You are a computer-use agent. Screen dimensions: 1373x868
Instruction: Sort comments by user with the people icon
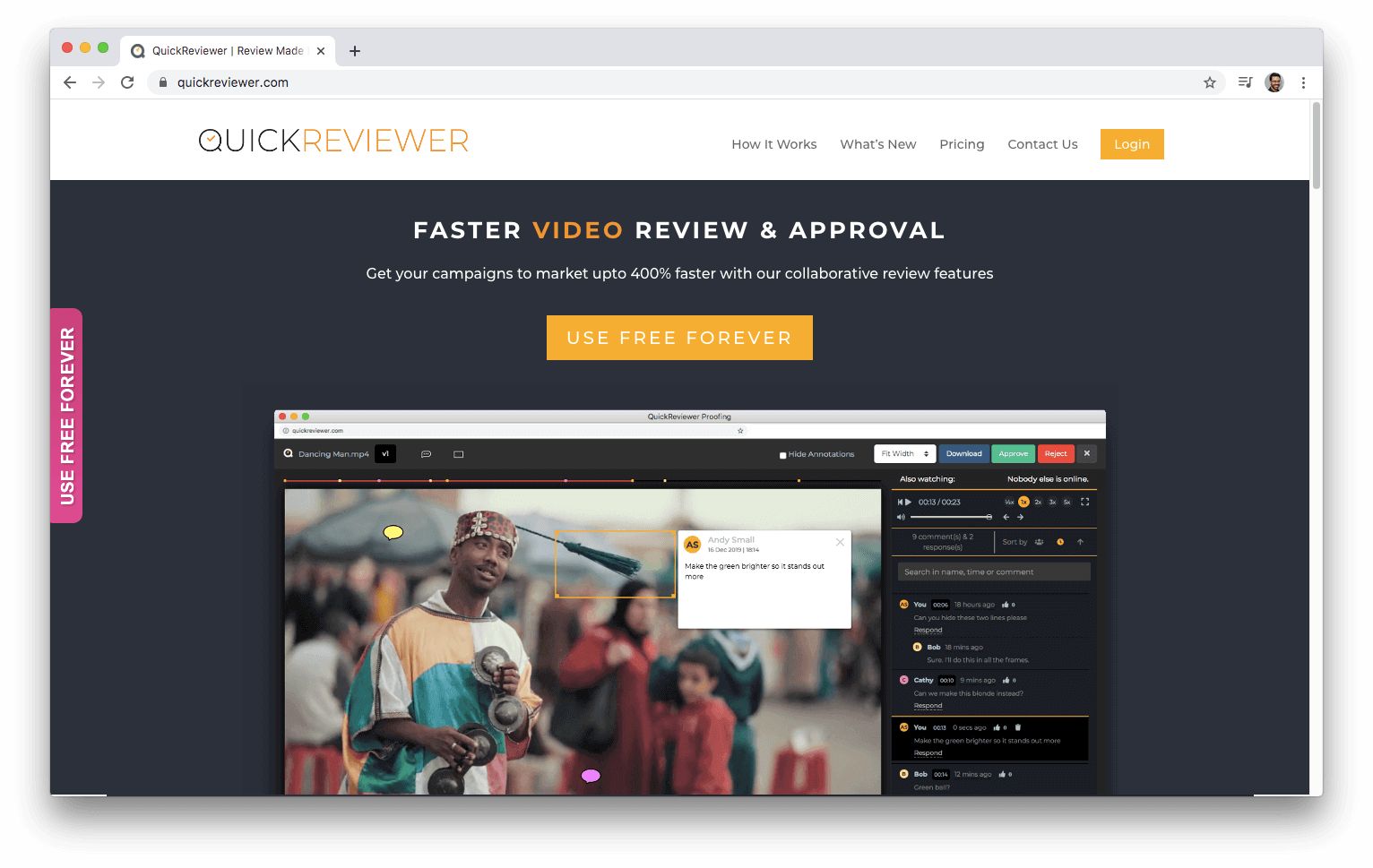1039,542
